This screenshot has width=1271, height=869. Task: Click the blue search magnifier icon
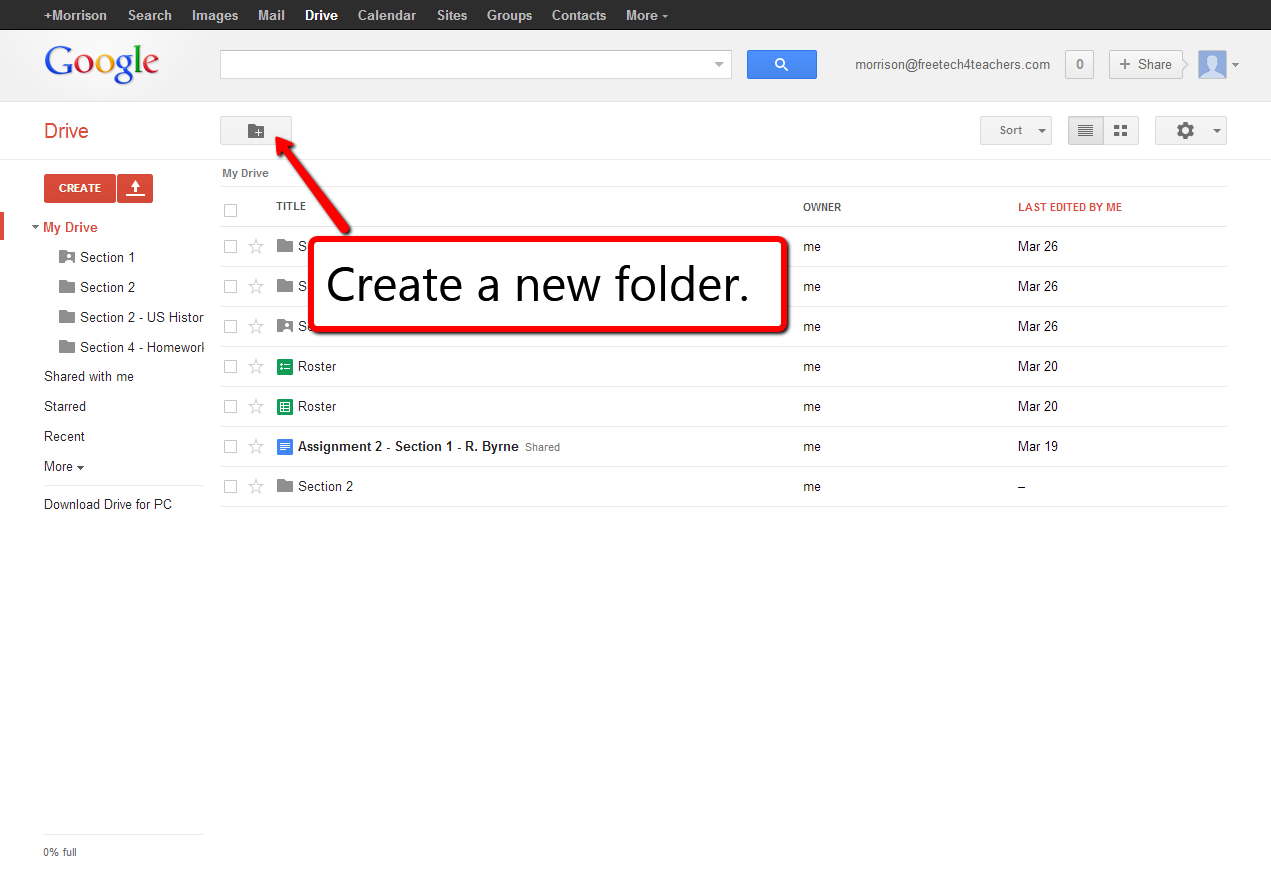(x=781, y=64)
